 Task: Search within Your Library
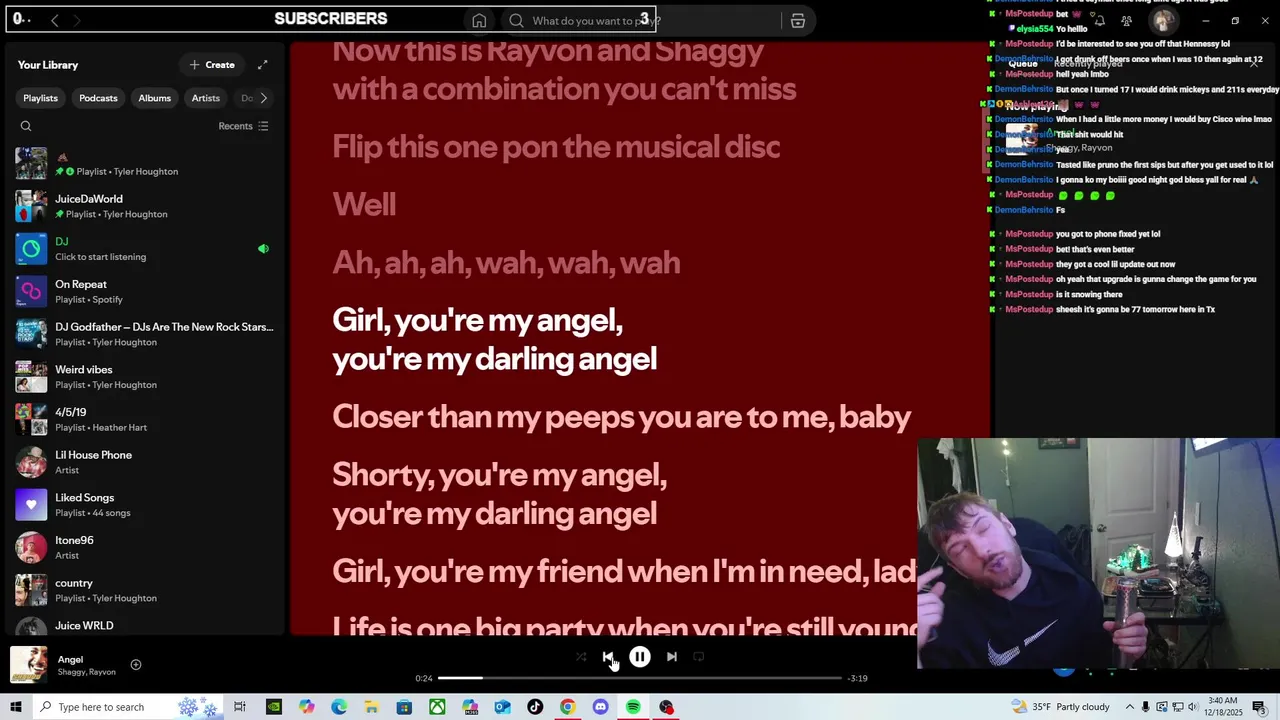(26, 126)
